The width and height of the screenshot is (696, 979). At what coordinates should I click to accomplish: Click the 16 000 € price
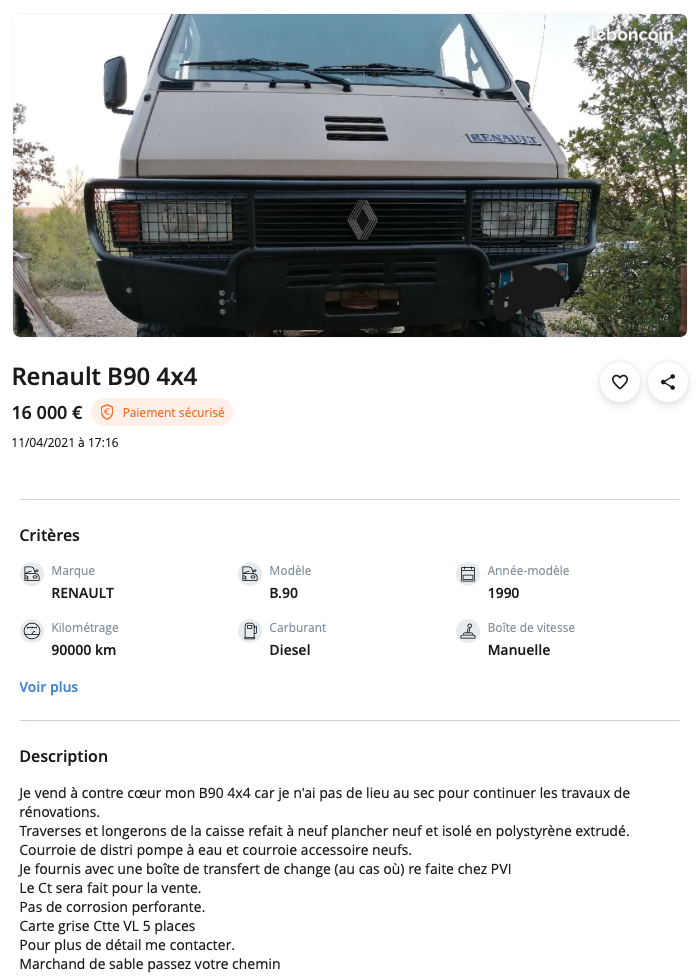[x=47, y=412]
